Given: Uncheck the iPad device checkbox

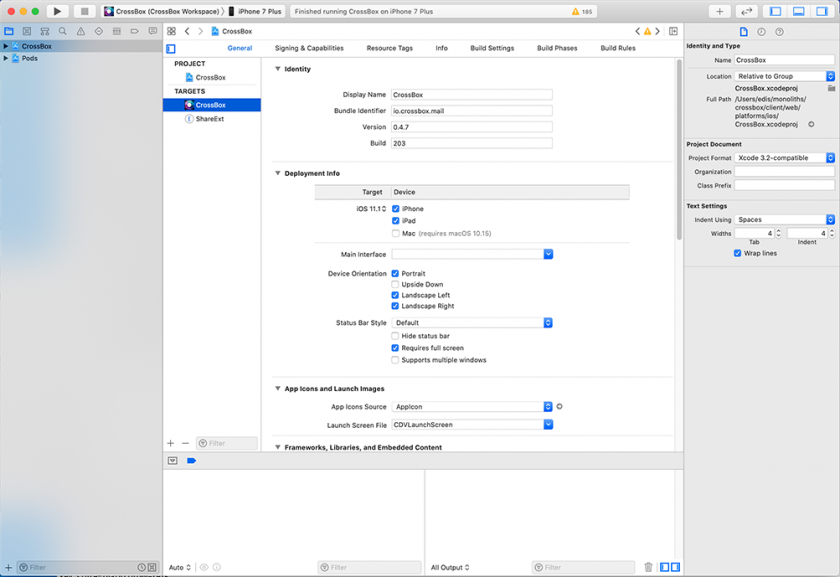Looking at the screenshot, I should tap(395, 221).
